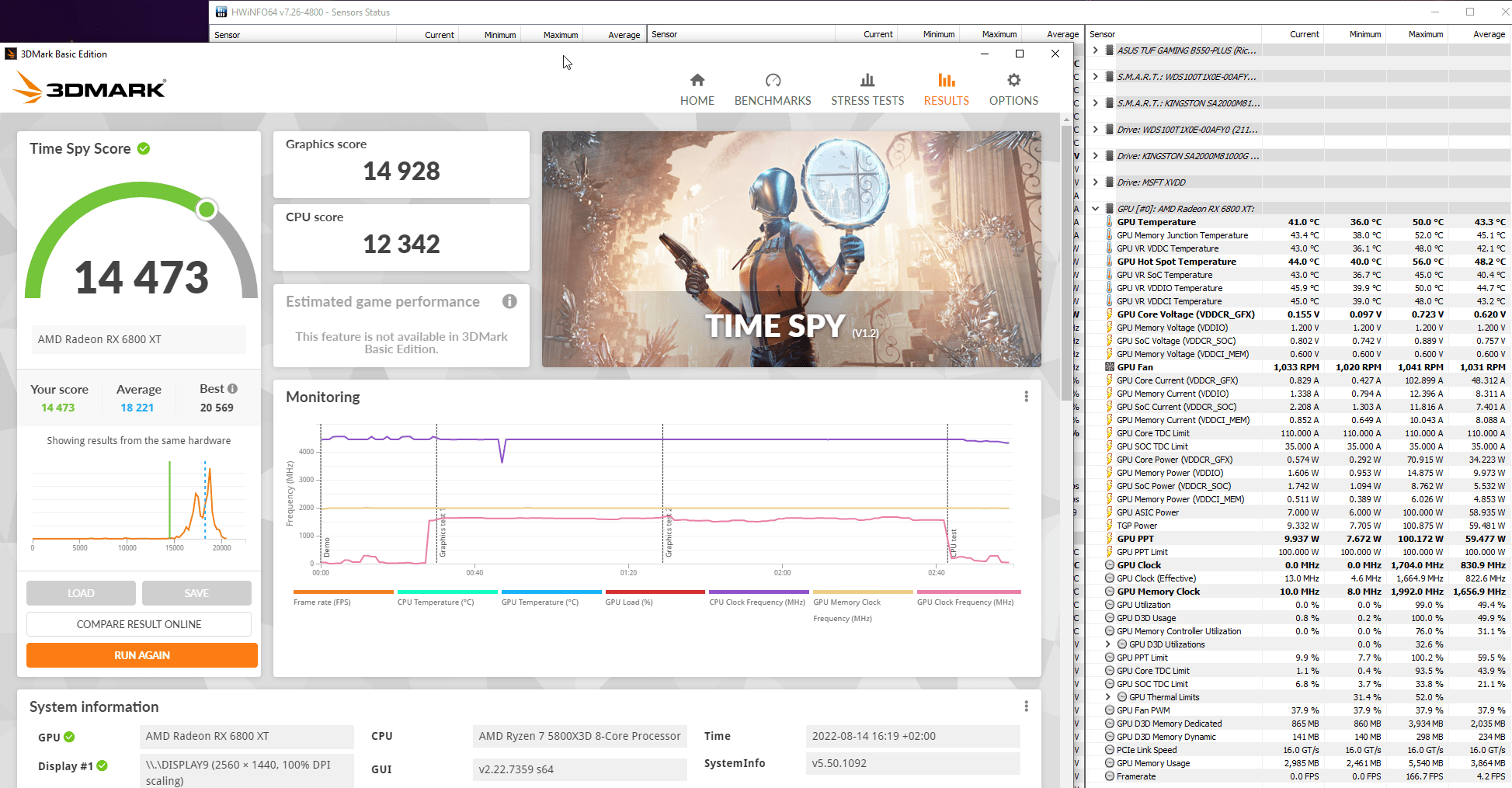The image size is (1512, 788).
Task: Click the GPU Core Voltage lightning icon
Action: 1110,314
